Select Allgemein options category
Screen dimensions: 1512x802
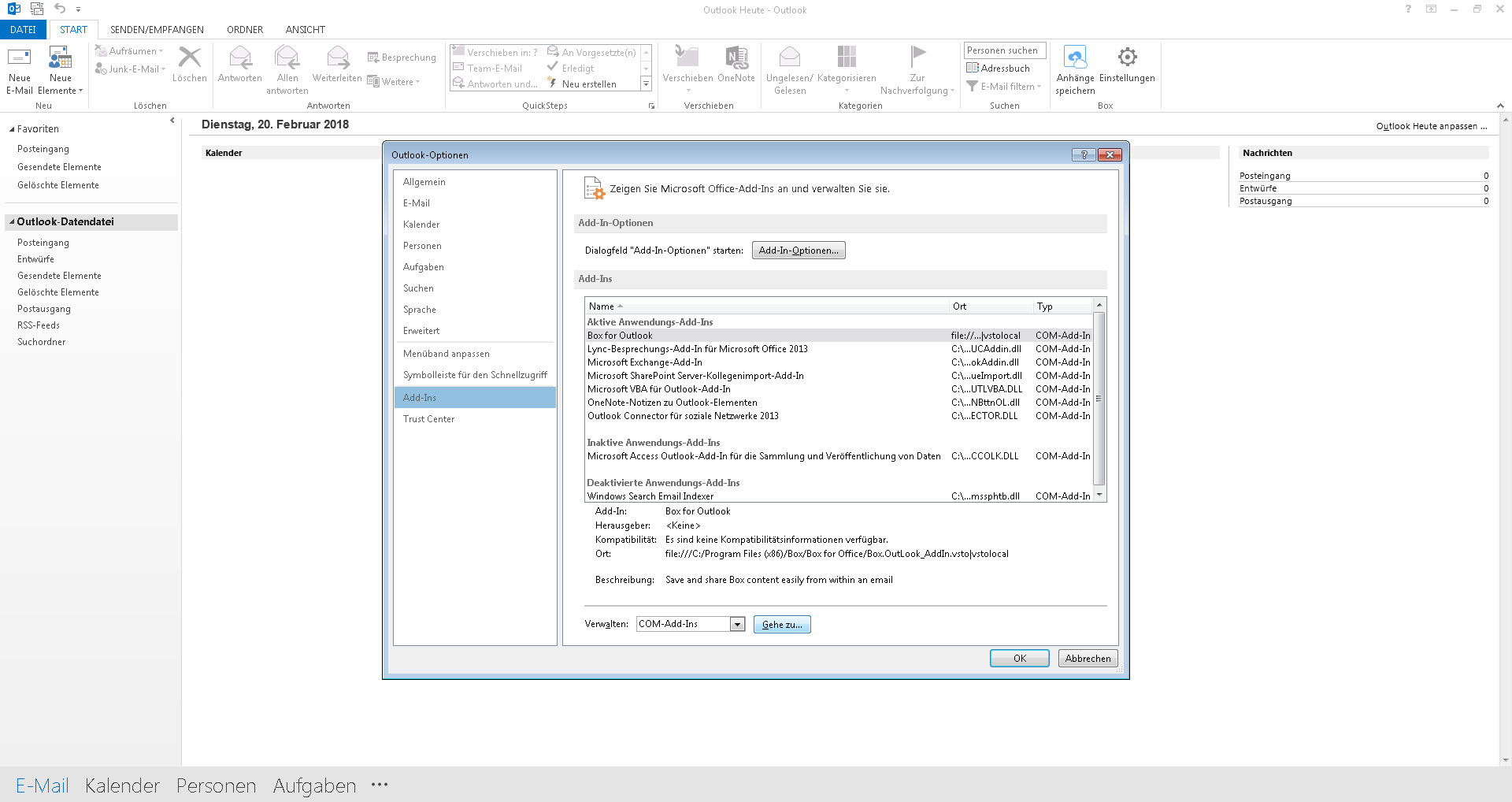[475, 182]
